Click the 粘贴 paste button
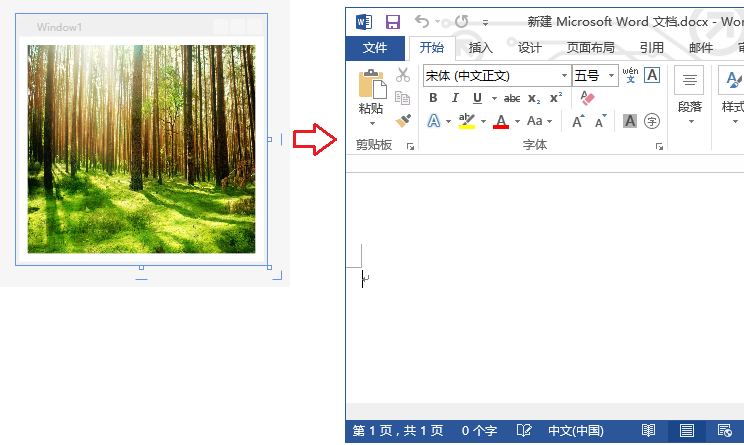 (x=371, y=90)
